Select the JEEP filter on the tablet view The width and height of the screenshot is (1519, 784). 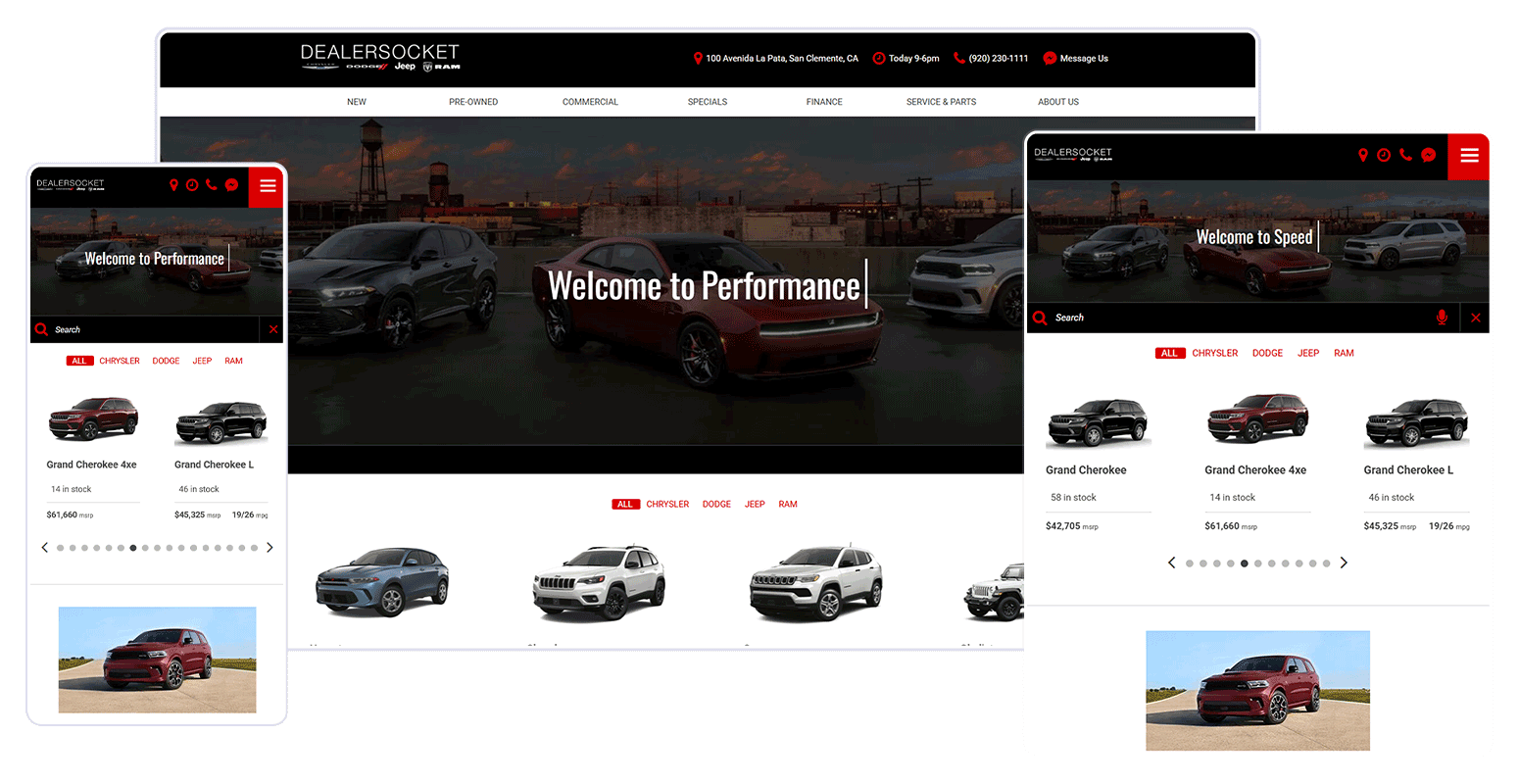(x=1308, y=353)
